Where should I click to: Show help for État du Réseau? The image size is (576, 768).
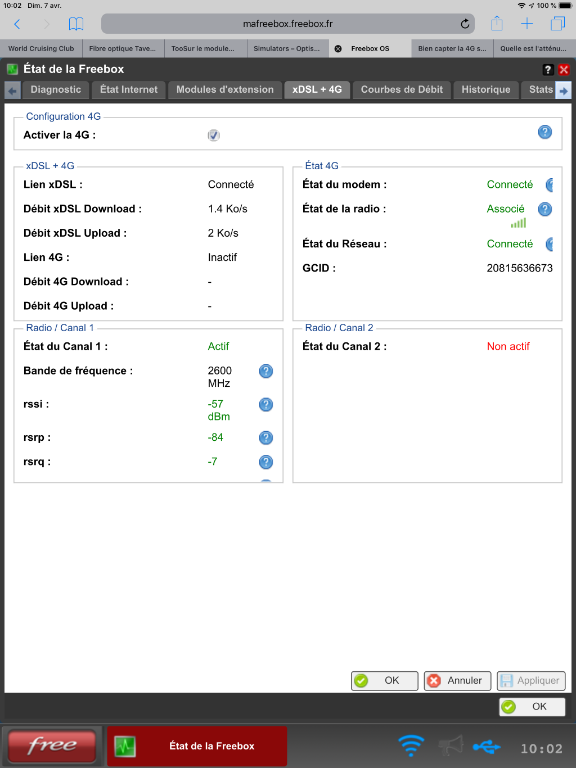[549, 244]
